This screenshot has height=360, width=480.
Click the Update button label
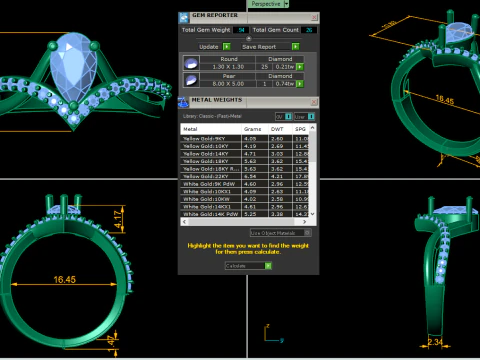point(209,47)
